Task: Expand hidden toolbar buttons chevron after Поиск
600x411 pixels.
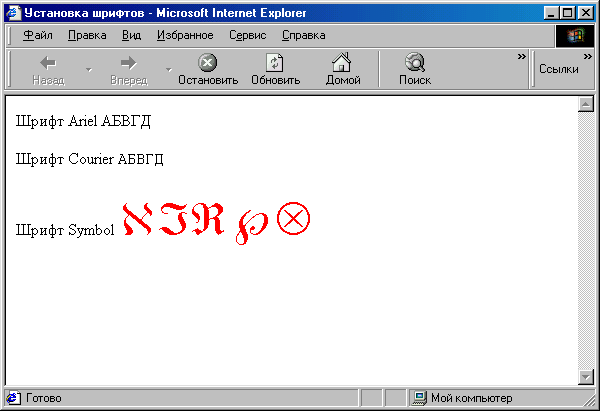Action: 522,57
